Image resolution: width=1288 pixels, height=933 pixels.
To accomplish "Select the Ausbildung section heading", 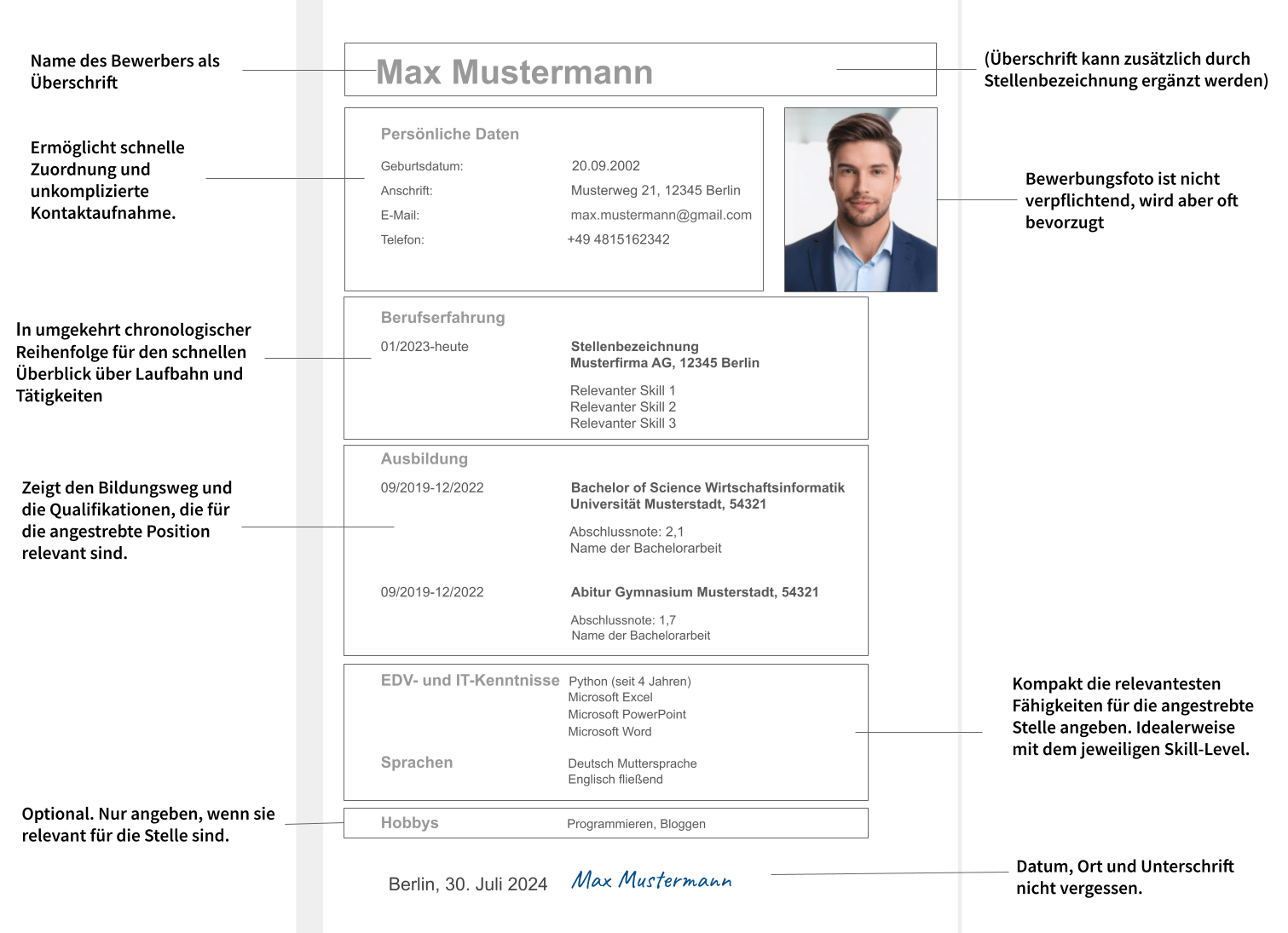I will coord(424,459).
